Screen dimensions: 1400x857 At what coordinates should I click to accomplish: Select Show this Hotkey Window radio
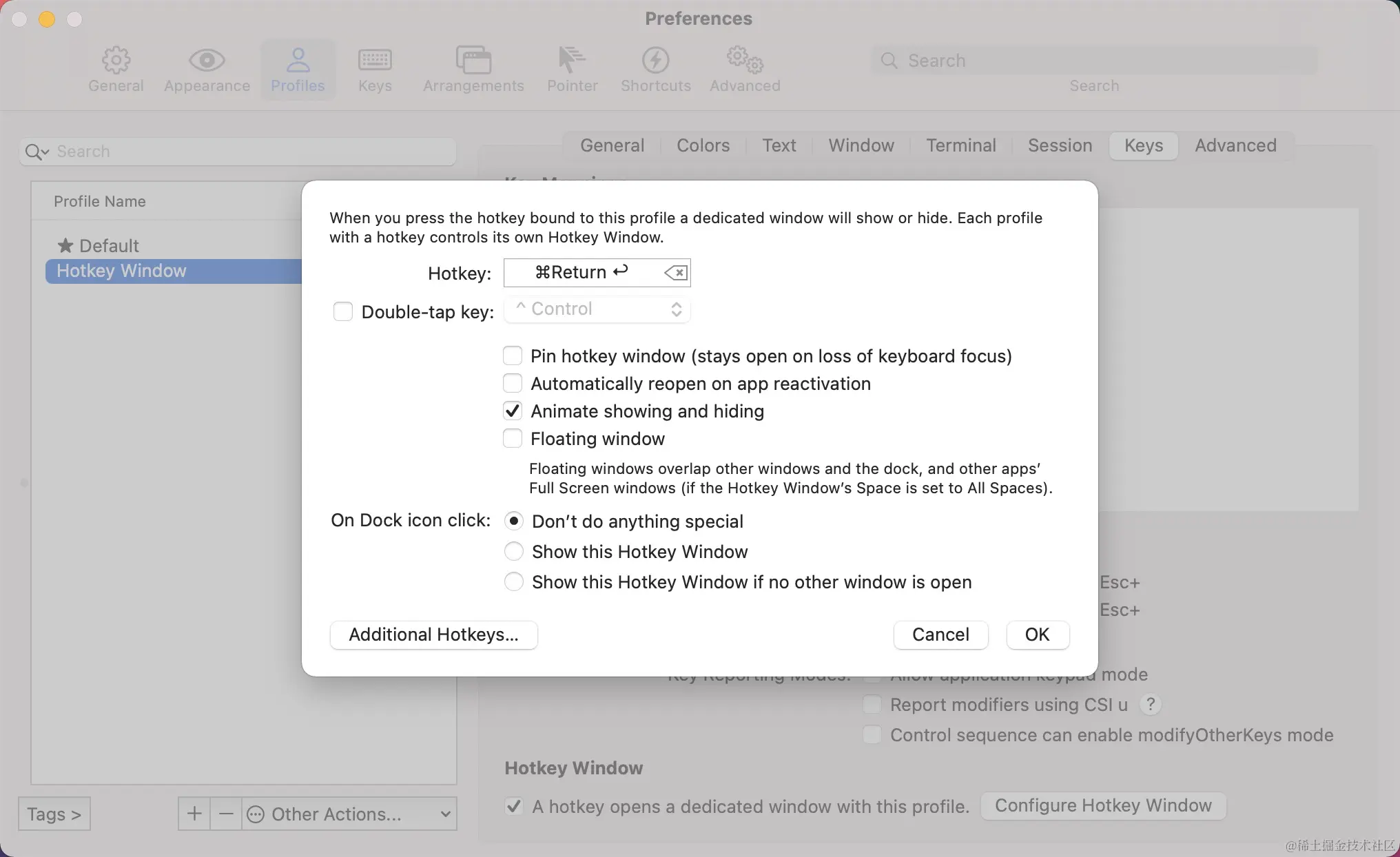point(514,551)
